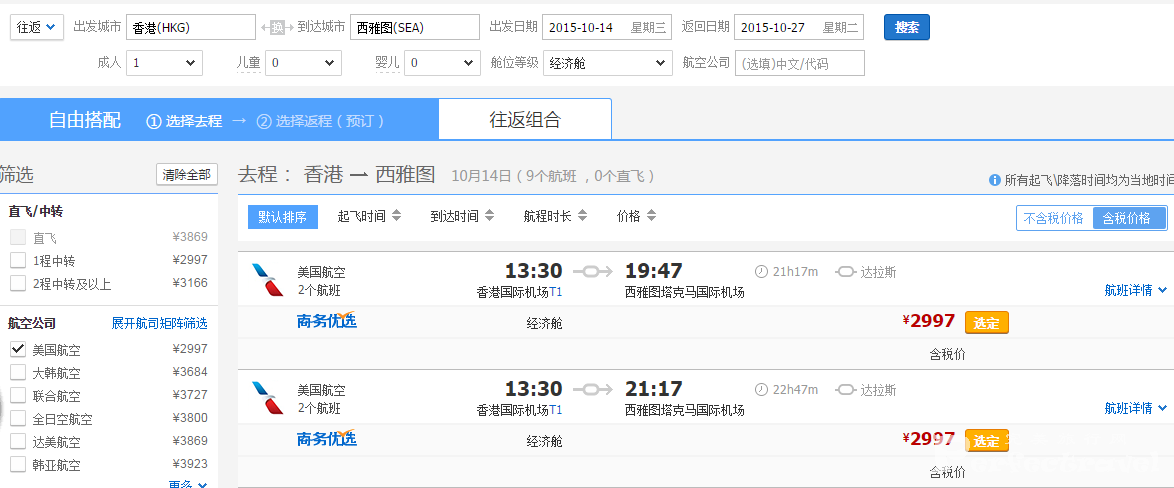Click sort arrows next to 价格
The height and width of the screenshot is (488, 1174).
point(651,216)
